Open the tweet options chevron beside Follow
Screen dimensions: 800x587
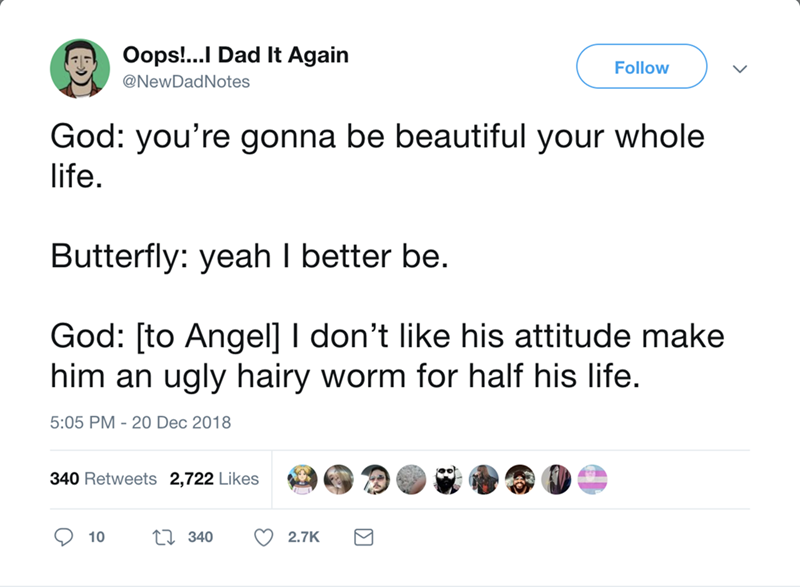pos(739,68)
